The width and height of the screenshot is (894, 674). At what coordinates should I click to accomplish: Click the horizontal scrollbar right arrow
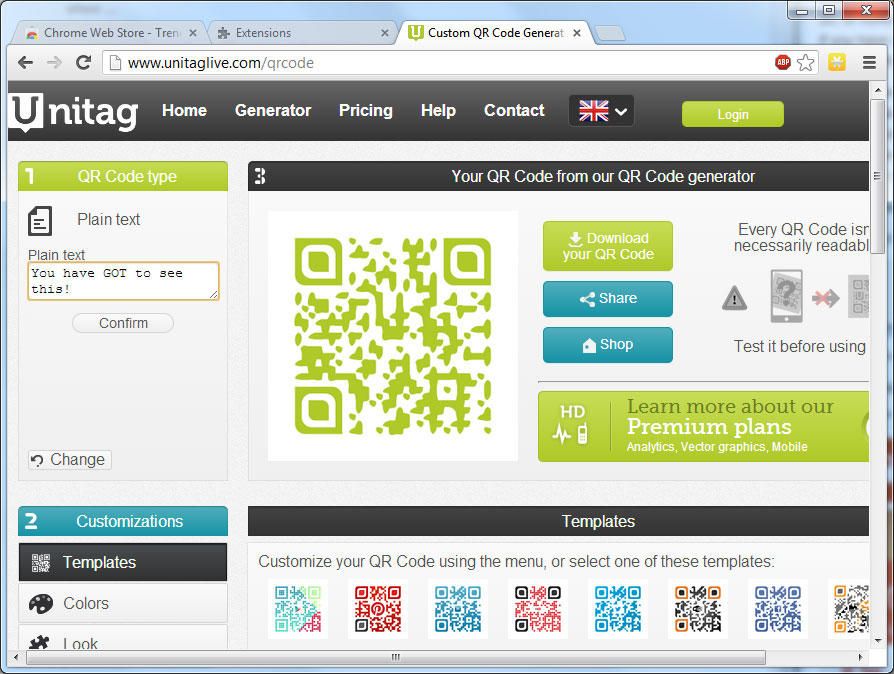tap(860, 657)
